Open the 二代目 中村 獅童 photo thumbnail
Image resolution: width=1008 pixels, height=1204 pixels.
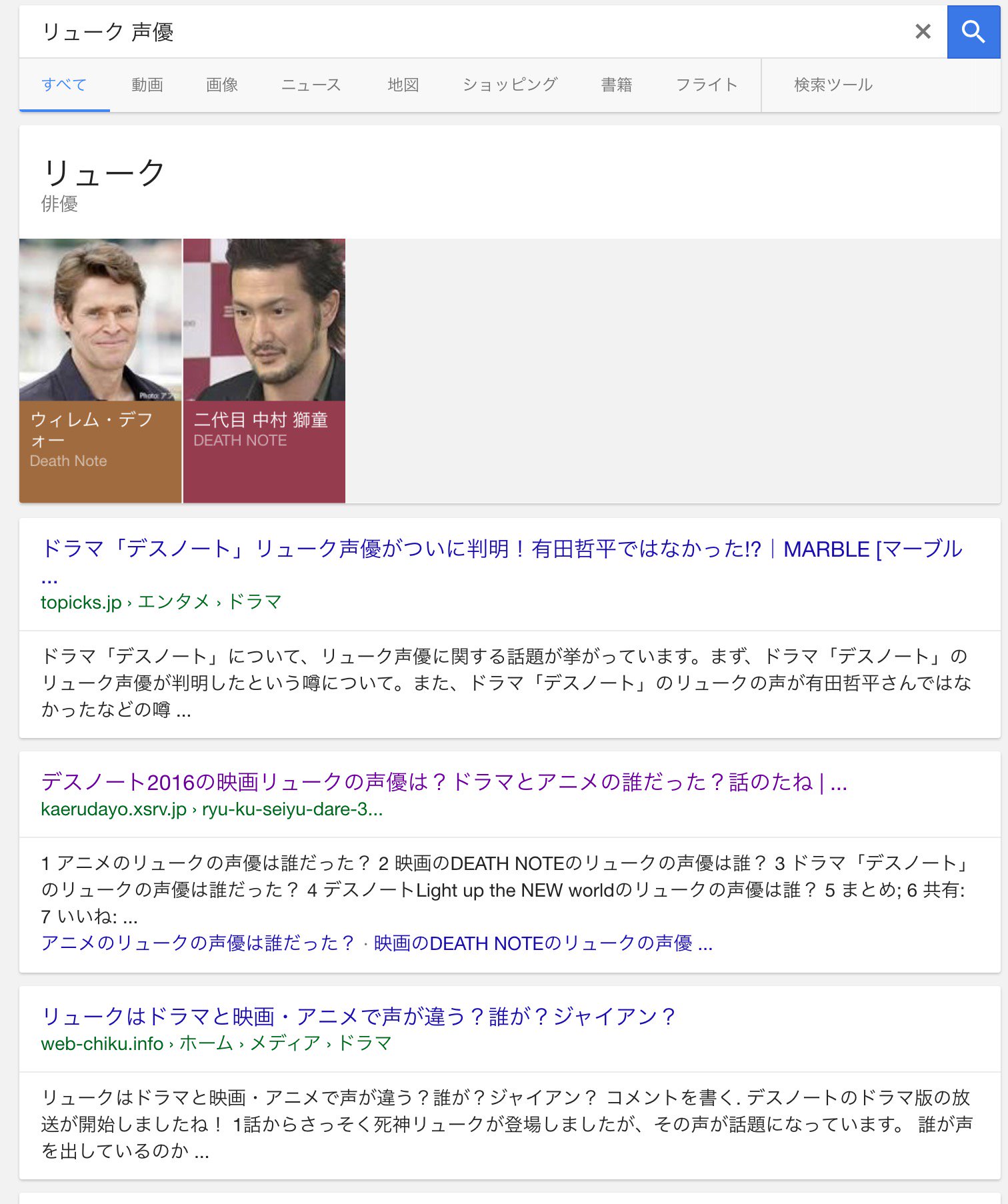pyautogui.click(x=264, y=319)
